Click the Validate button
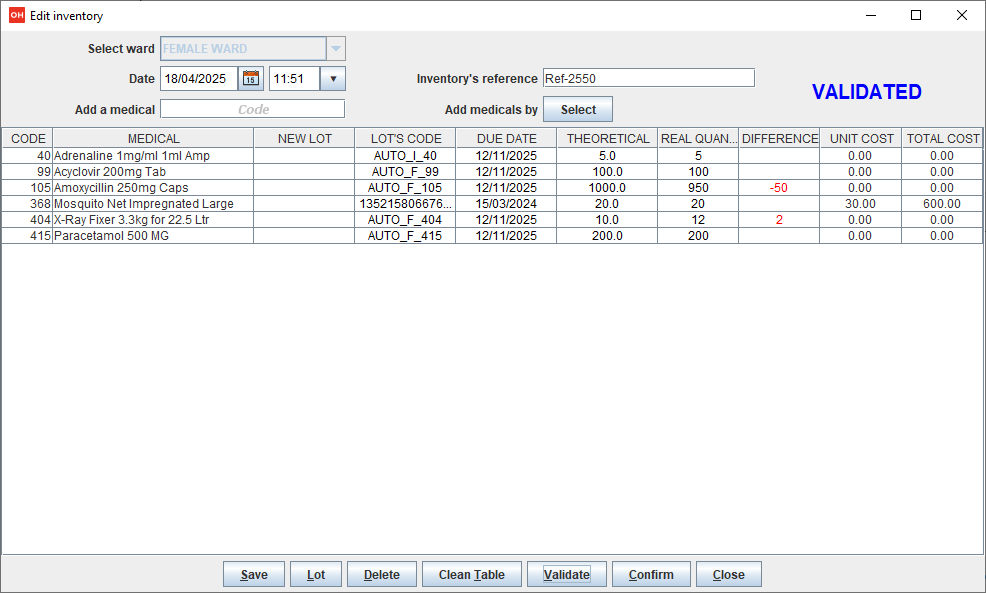 point(566,574)
